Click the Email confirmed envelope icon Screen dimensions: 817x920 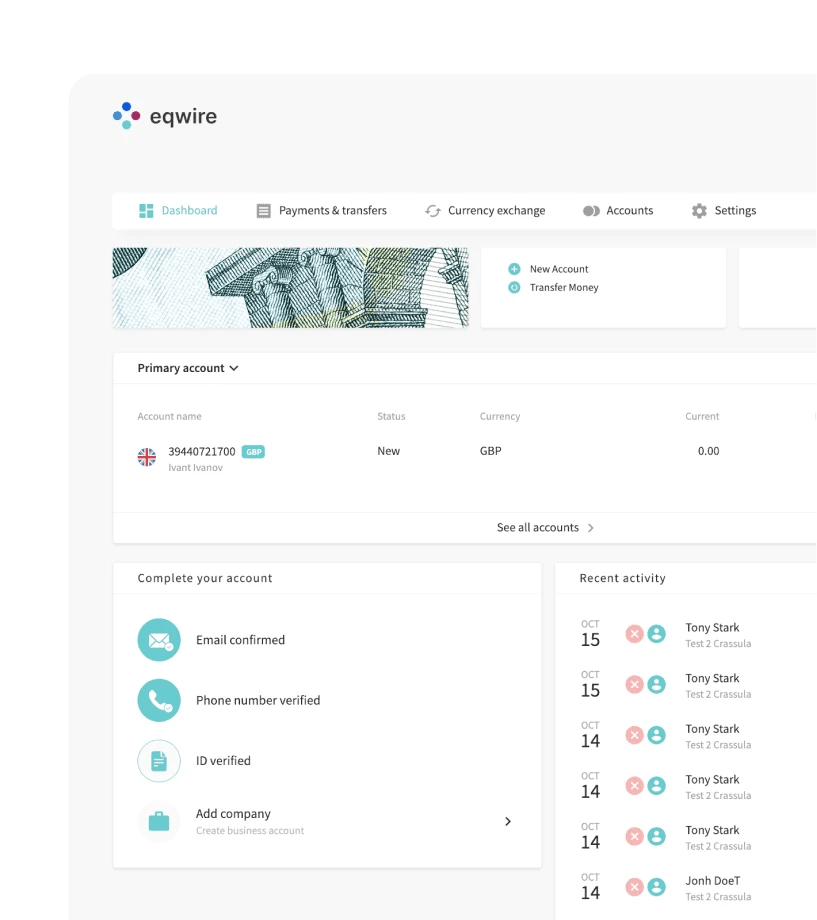(159, 640)
